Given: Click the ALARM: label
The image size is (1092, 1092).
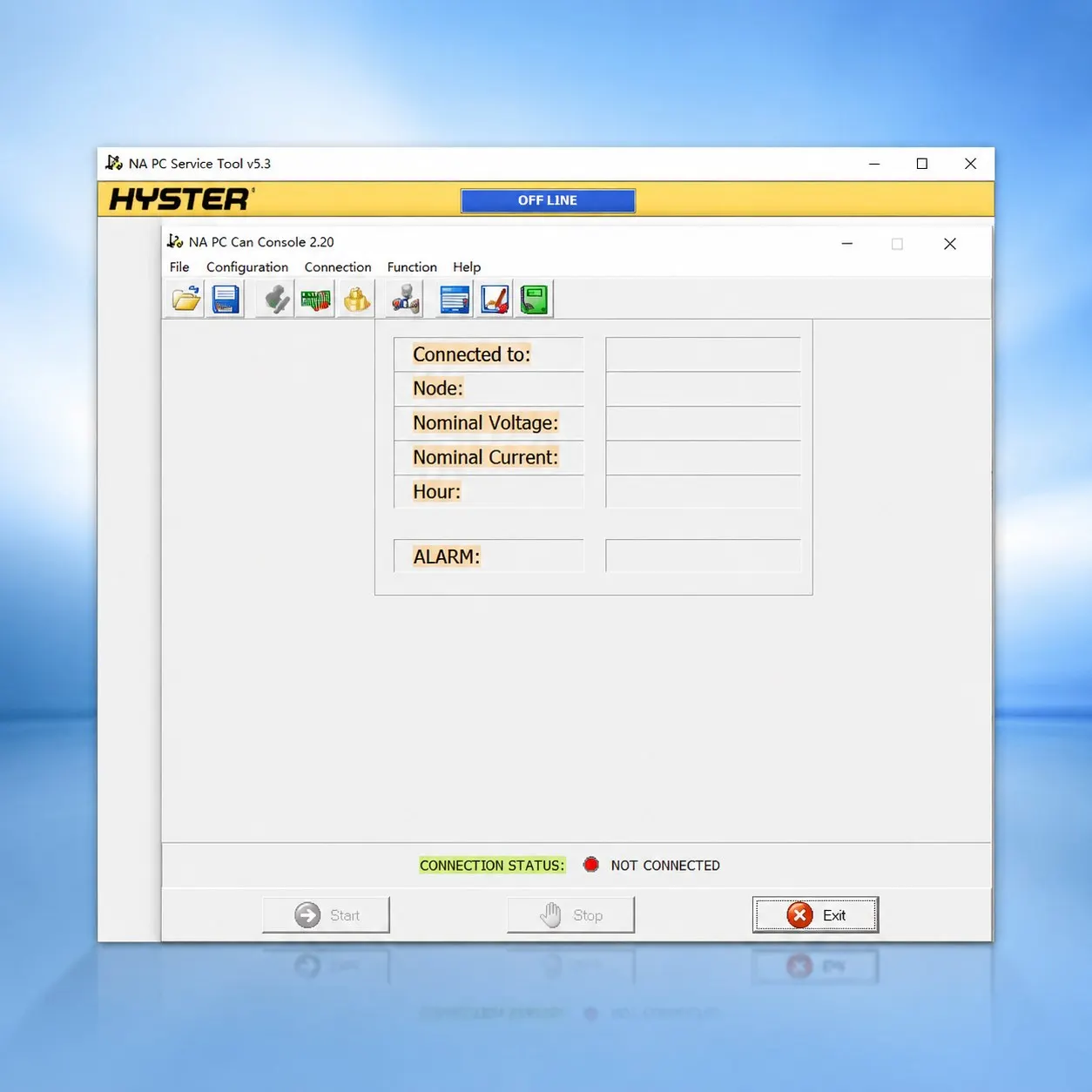Looking at the screenshot, I should click(446, 556).
